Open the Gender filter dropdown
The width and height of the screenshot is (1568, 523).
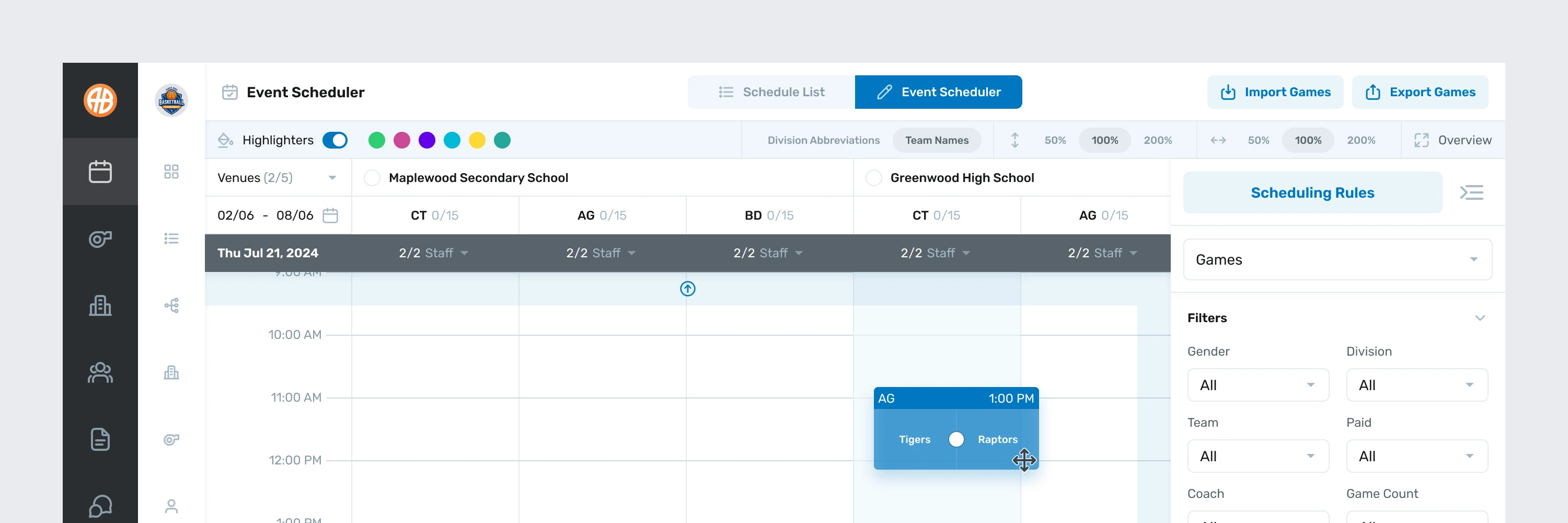[x=1258, y=385]
